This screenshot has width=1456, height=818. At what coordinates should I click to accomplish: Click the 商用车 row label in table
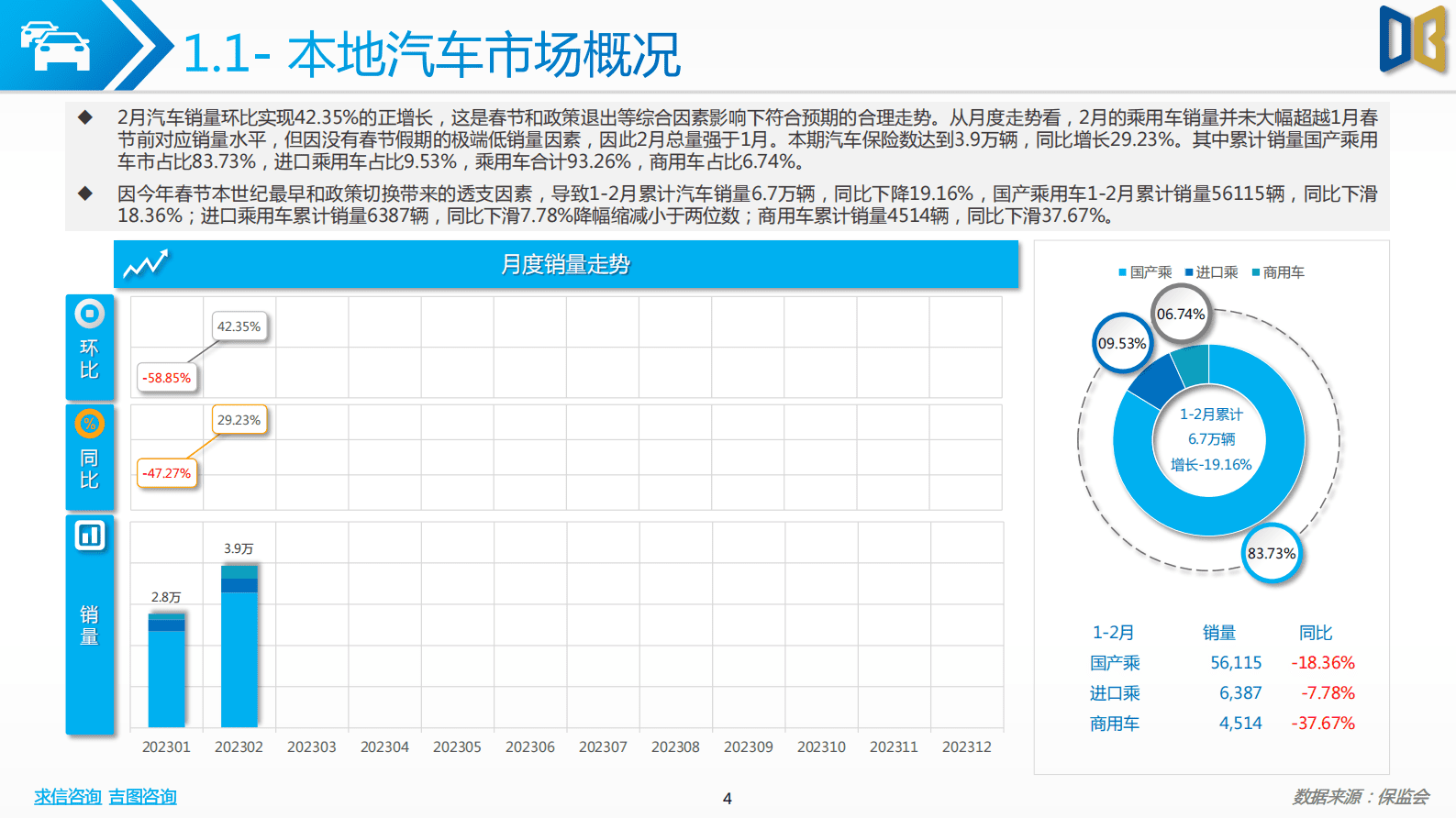[1115, 724]
